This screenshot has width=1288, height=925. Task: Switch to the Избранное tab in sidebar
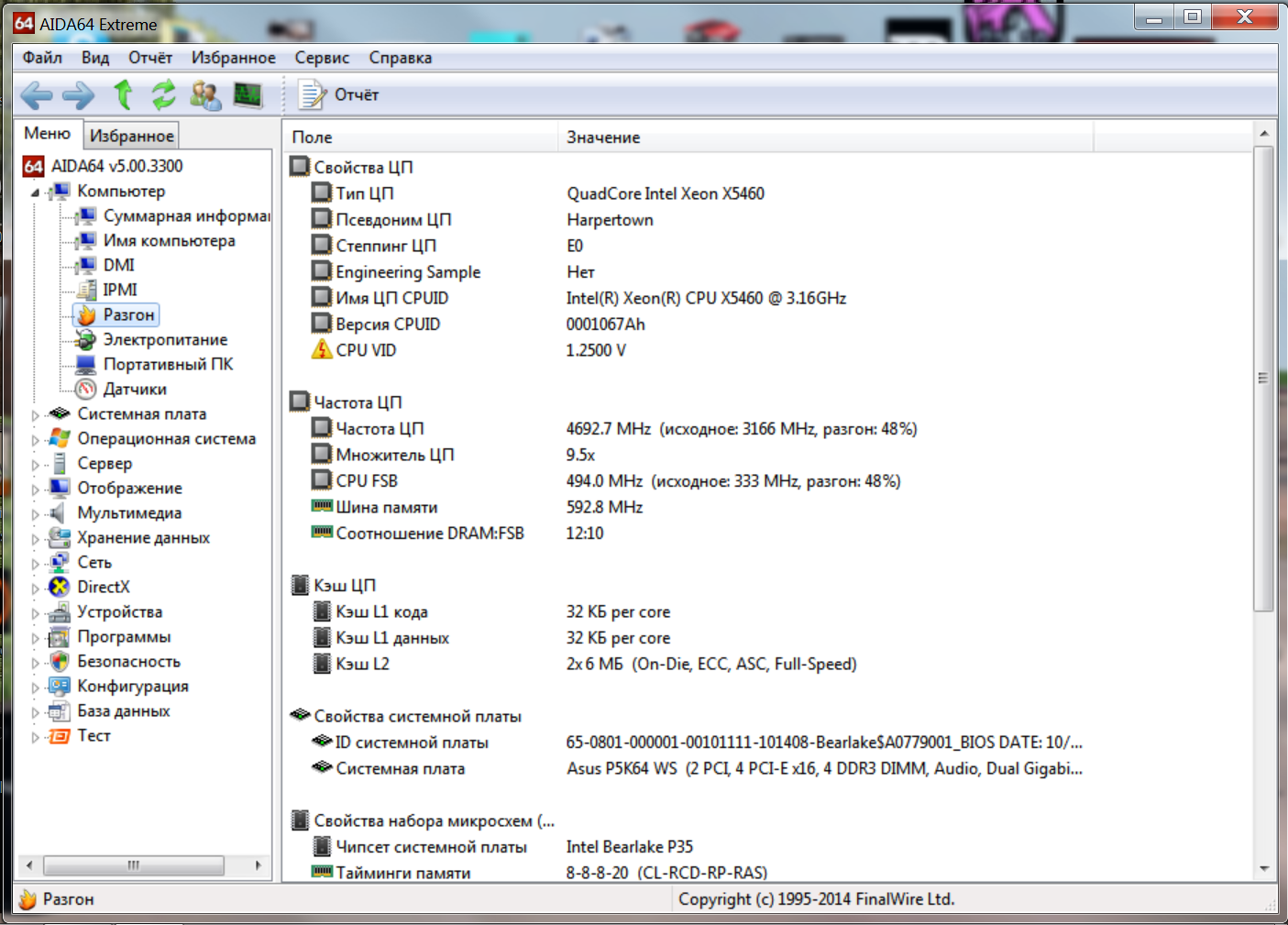click(x=131, y=136)
